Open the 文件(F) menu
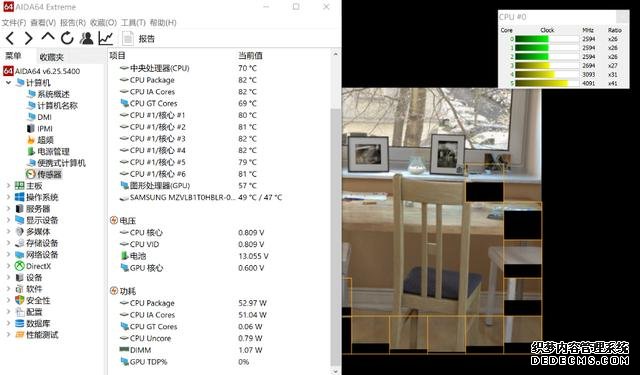 (14, 22)
